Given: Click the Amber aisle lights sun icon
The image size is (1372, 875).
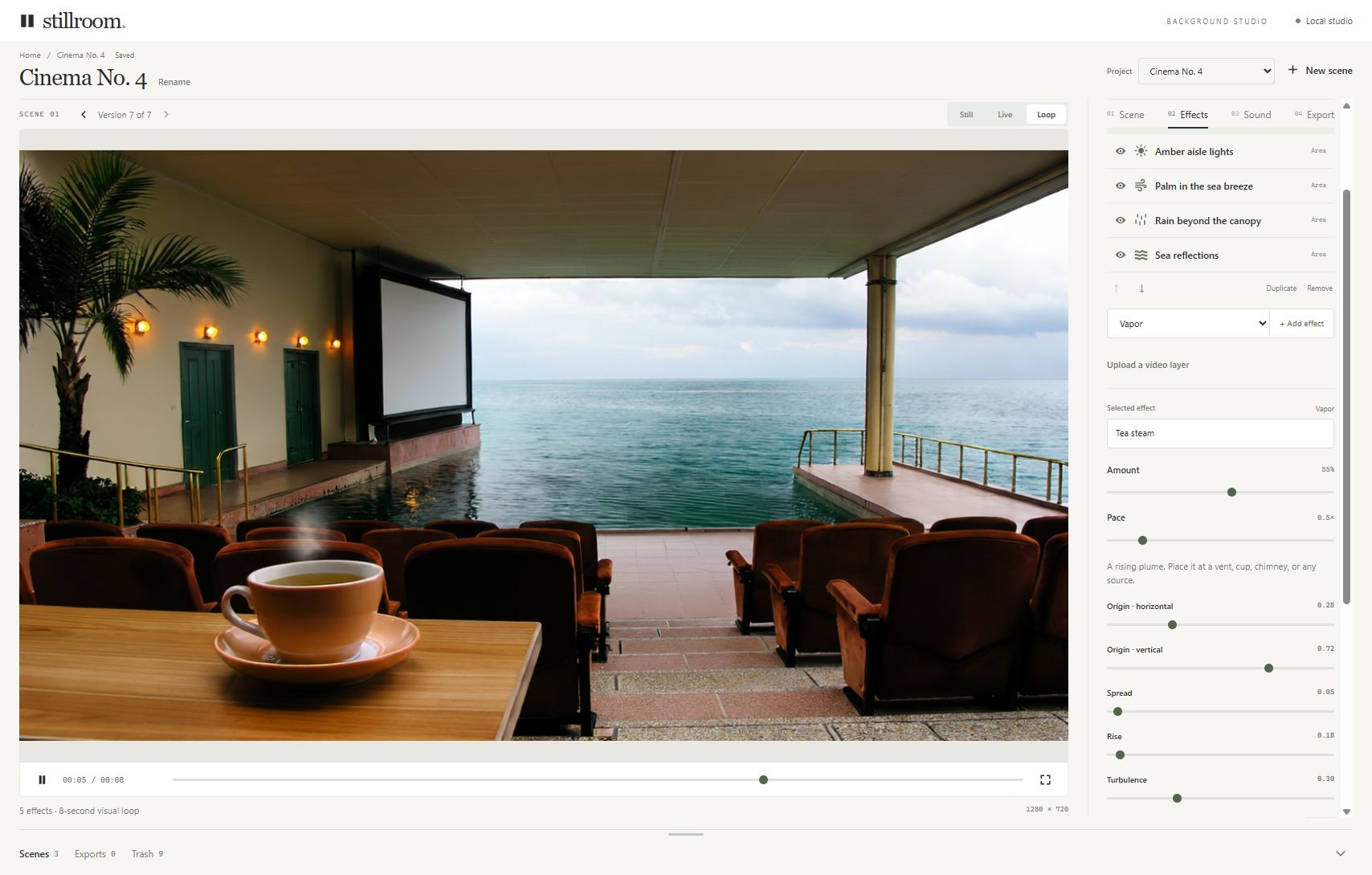Looking at the screenshot, I should 1141,151.
